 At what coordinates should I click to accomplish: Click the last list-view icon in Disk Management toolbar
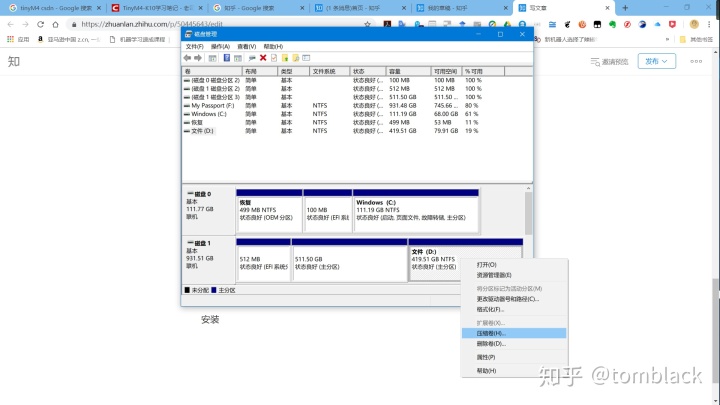[306, 58]
